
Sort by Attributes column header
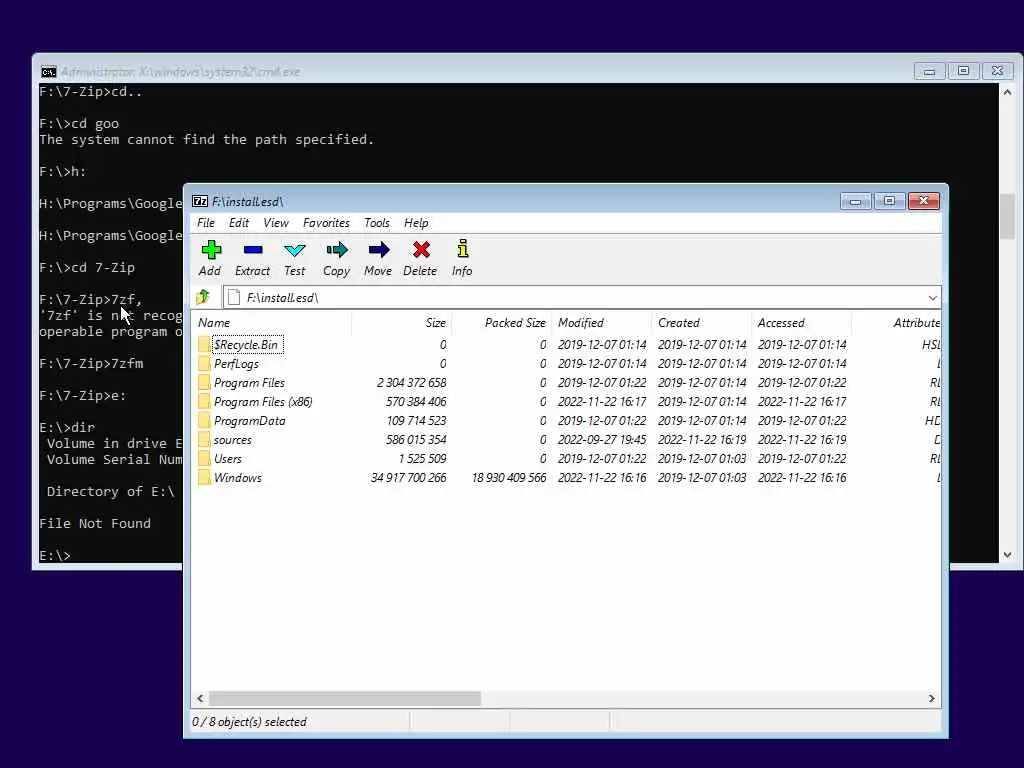tap(896, 323)
